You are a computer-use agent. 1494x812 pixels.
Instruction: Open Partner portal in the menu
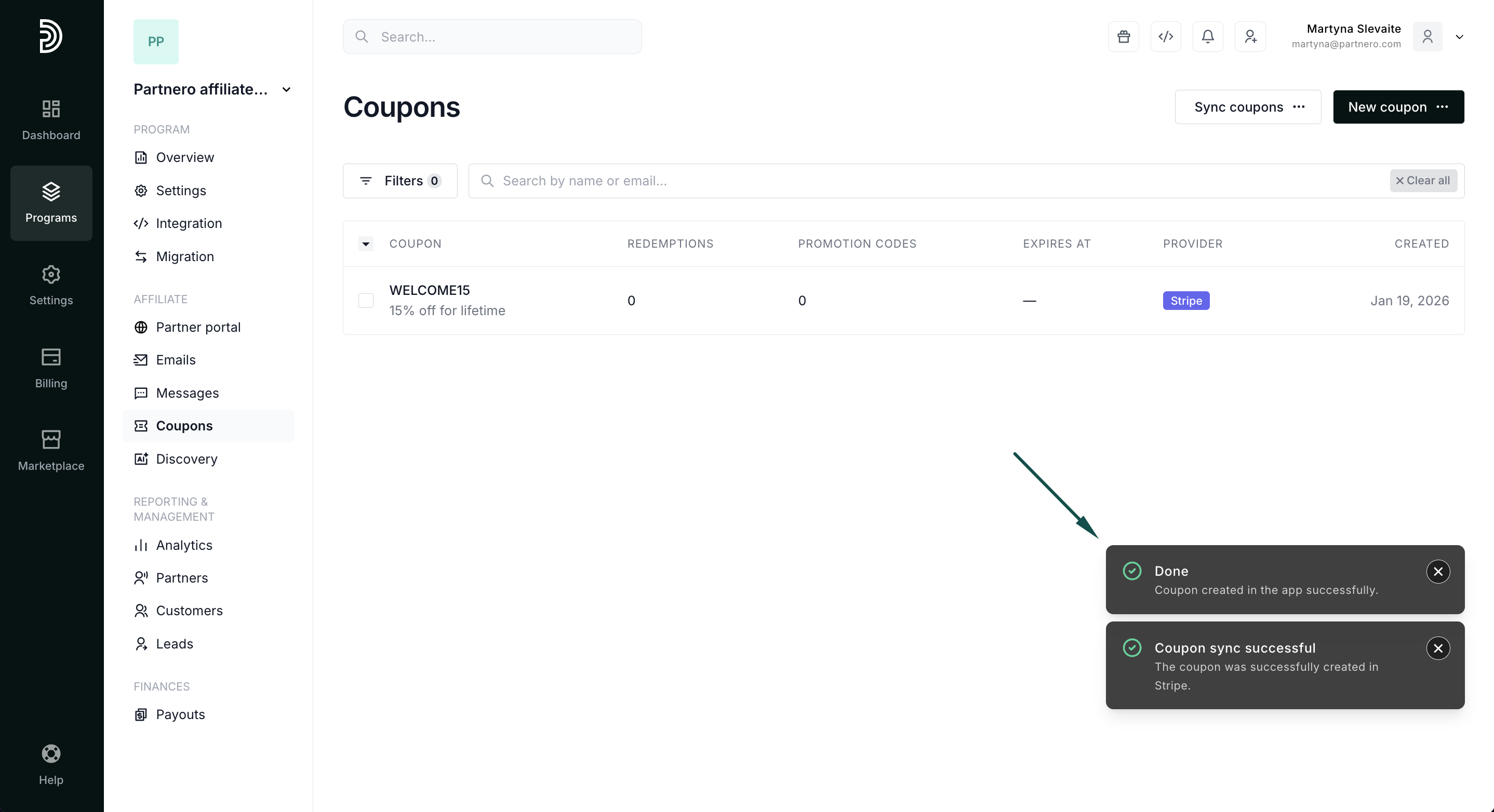[198, 327]
